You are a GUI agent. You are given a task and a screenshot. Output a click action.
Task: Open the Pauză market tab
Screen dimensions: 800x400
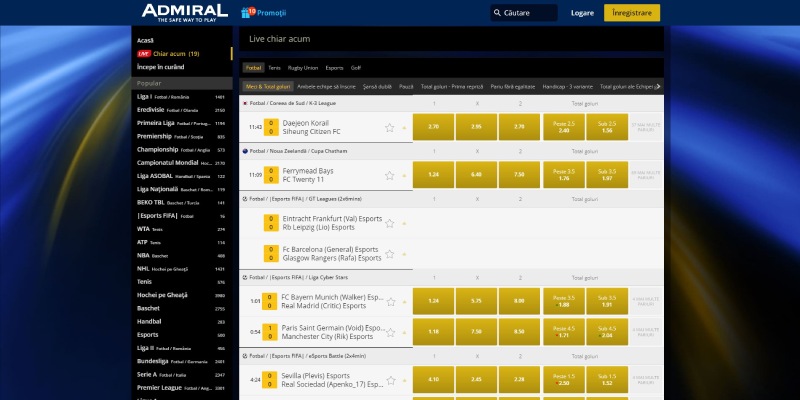click(x=406, y=87)
